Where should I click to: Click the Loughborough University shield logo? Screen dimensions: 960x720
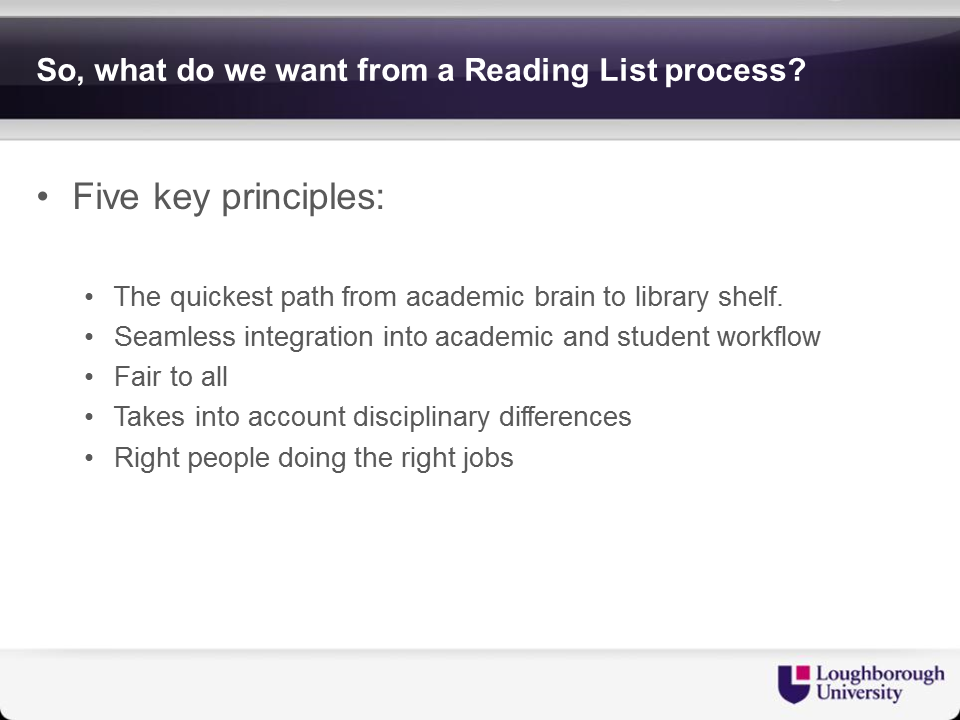[x=793, y=682]
